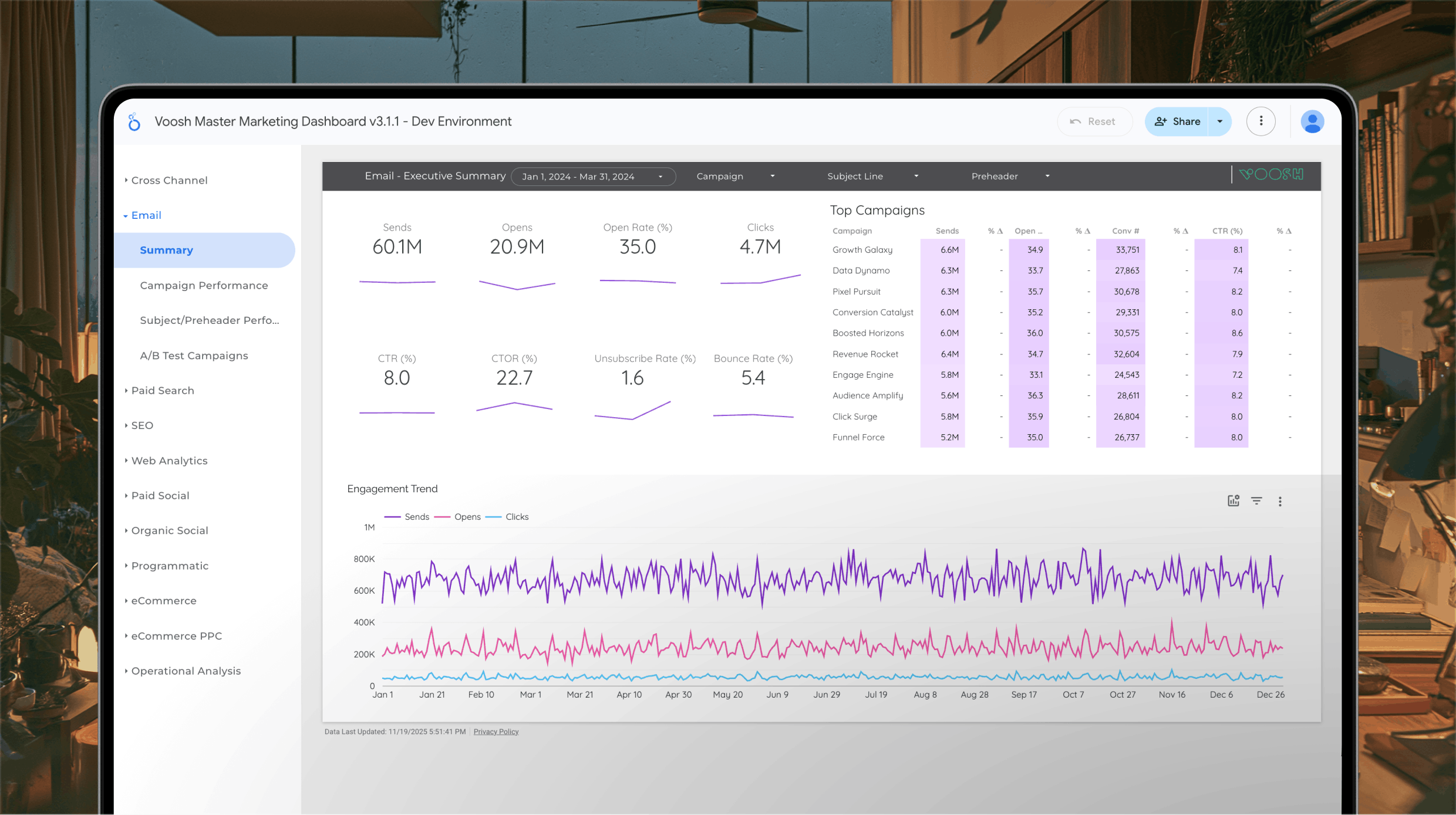Open the Share dropdown arrow

[x=1219, y=121]
